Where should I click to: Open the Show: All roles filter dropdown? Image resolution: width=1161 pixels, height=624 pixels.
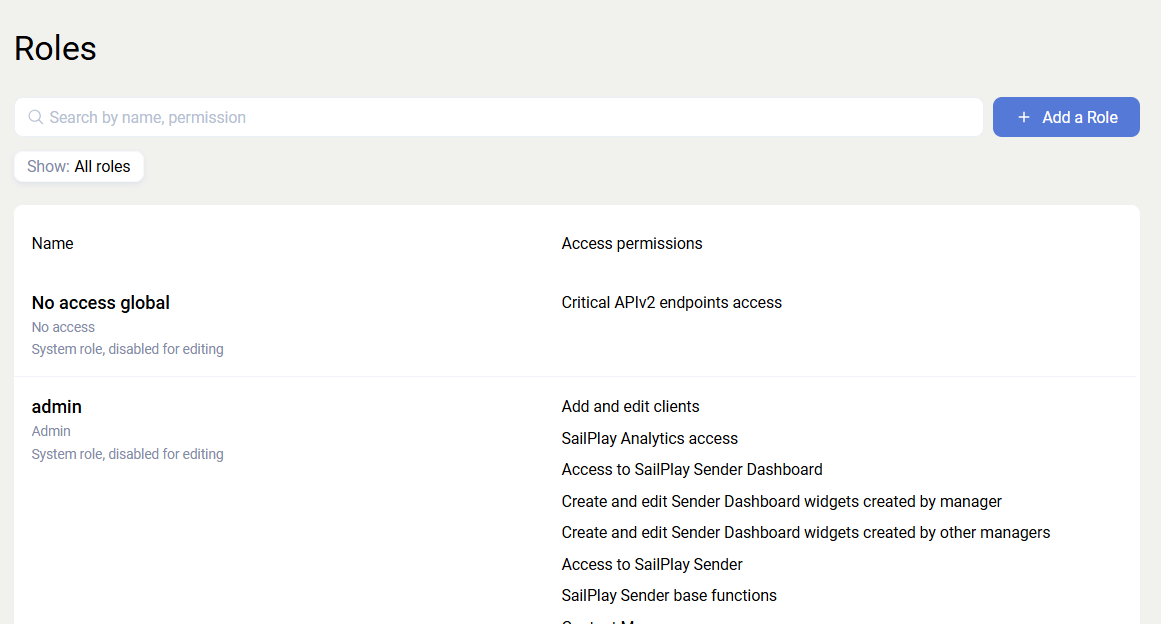click(x=79, y=167)
